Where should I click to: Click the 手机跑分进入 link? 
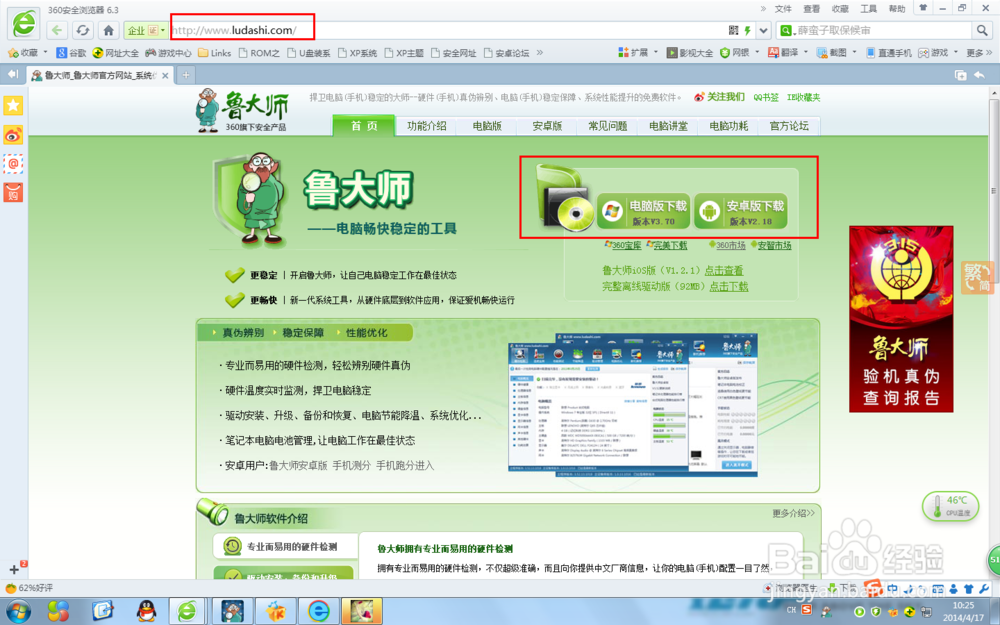405,466
